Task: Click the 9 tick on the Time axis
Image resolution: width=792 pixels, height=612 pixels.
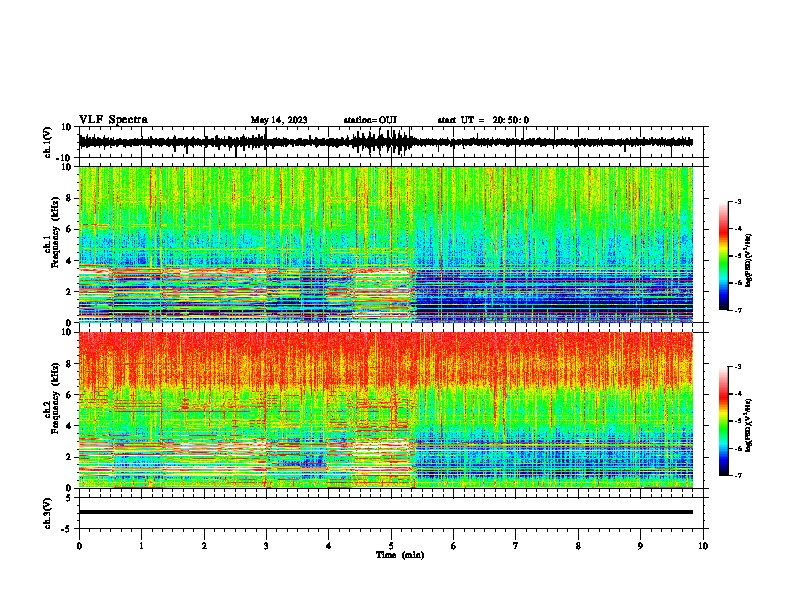Action: point(640,546)
